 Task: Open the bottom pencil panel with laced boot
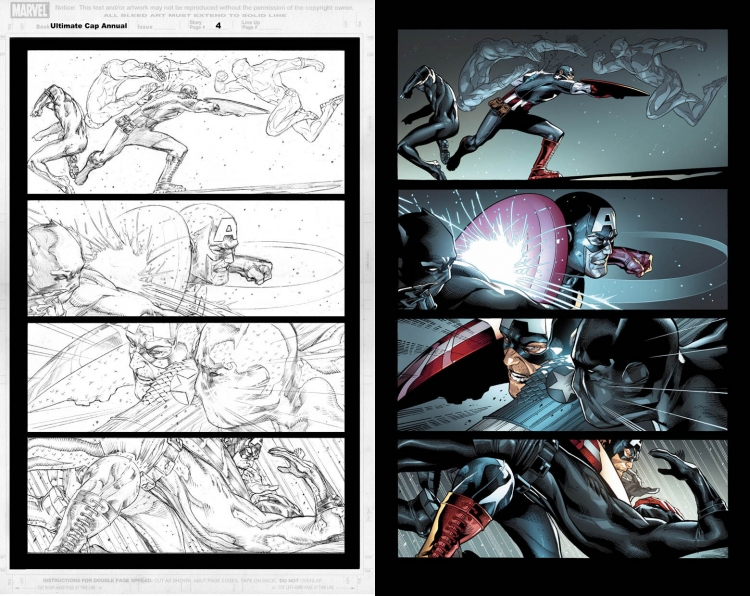coord(186,496)
